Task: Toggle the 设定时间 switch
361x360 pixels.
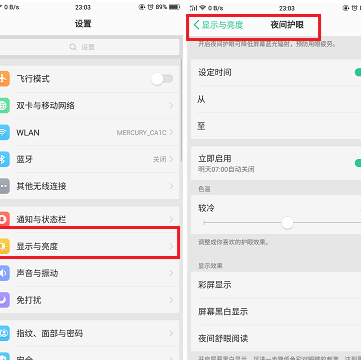Action: coord(358,72)
